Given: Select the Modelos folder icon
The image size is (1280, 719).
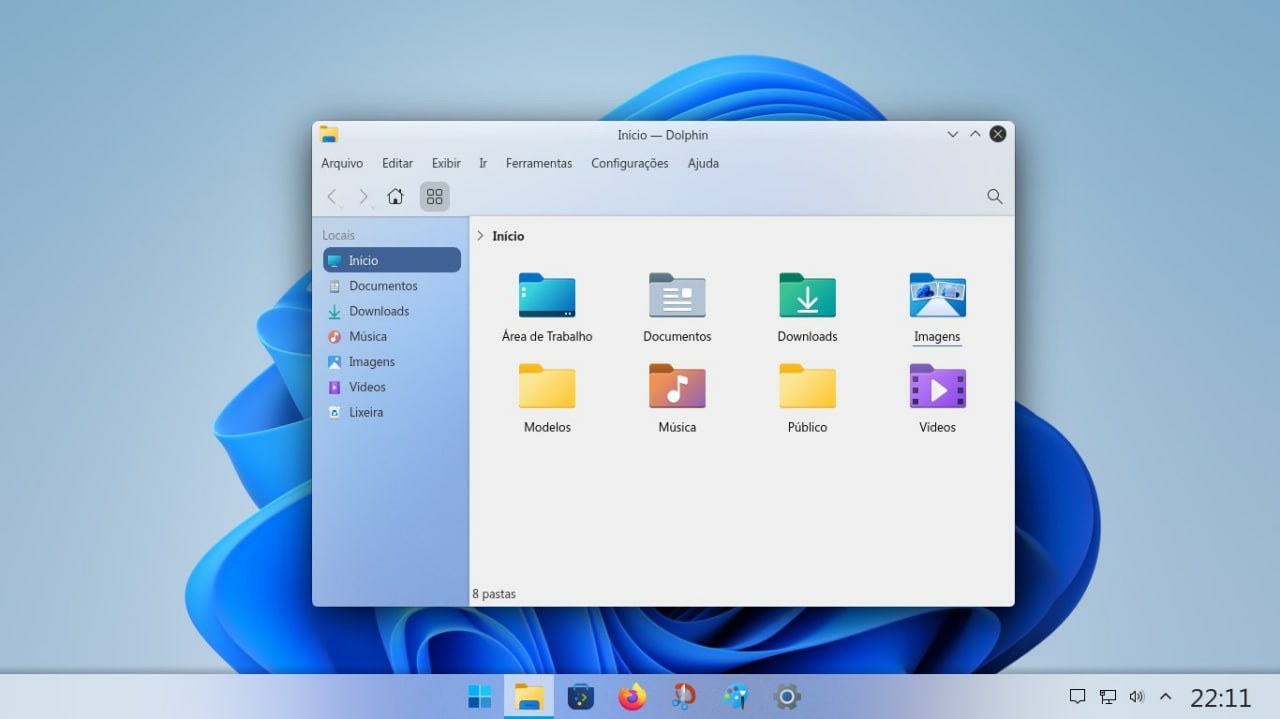Looking at the screenshot, I should [x=547, y=386].
